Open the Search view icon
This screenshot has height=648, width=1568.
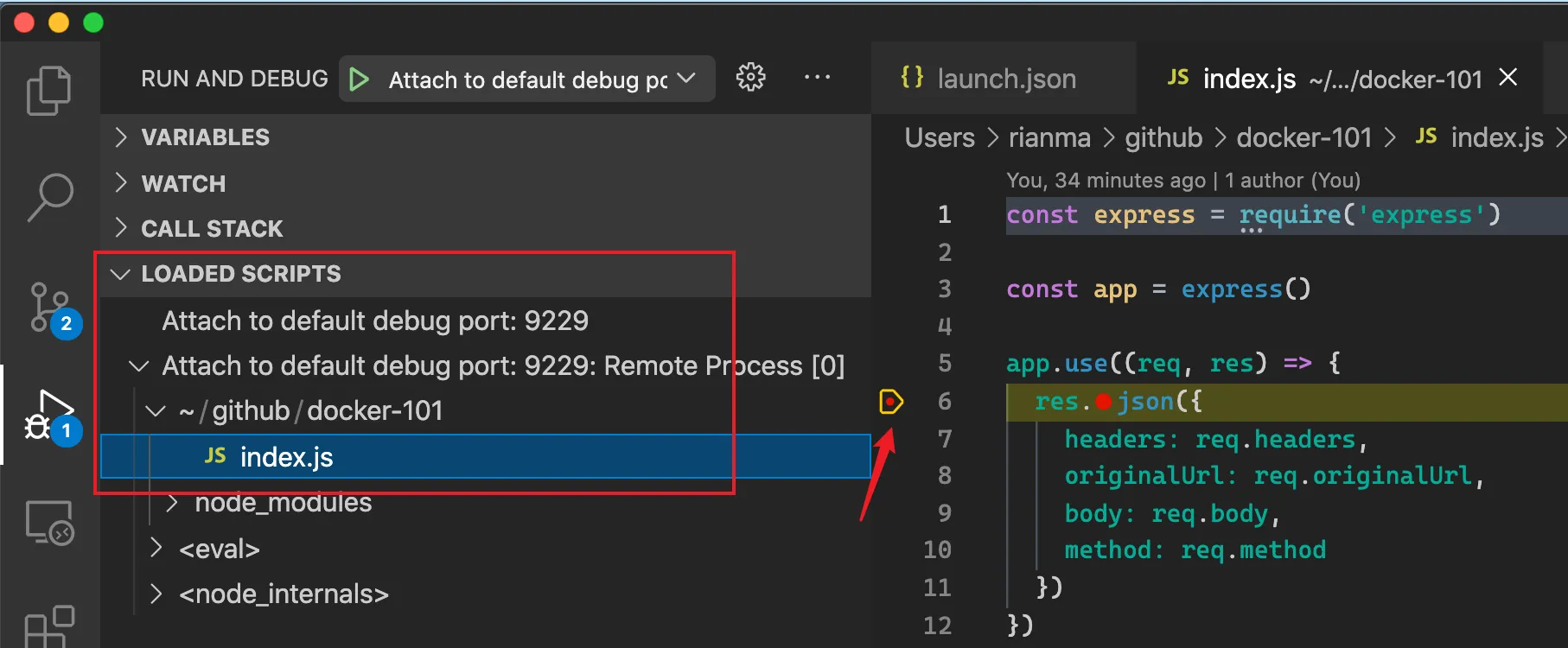point(49,197)
